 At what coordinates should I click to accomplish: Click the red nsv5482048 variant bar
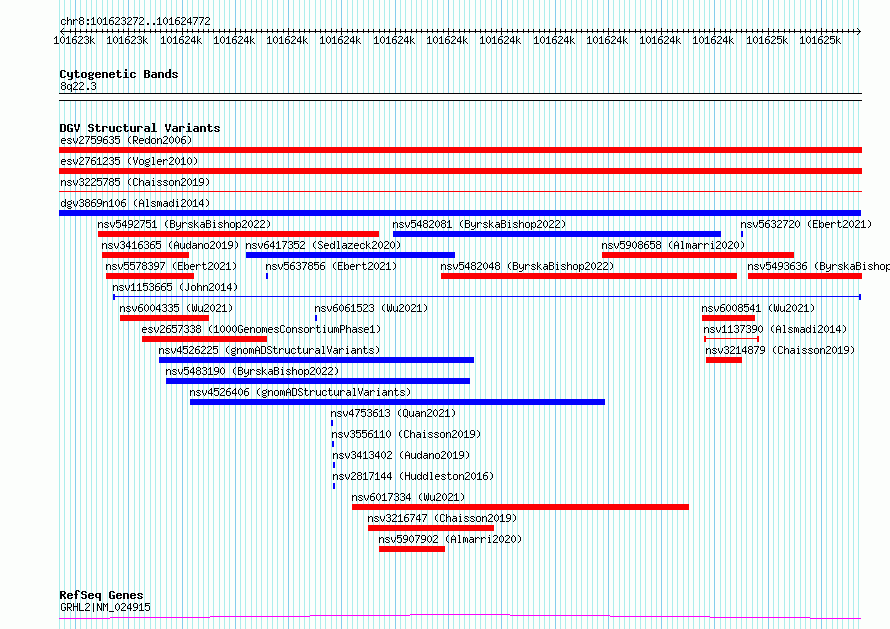pos(589,276)
